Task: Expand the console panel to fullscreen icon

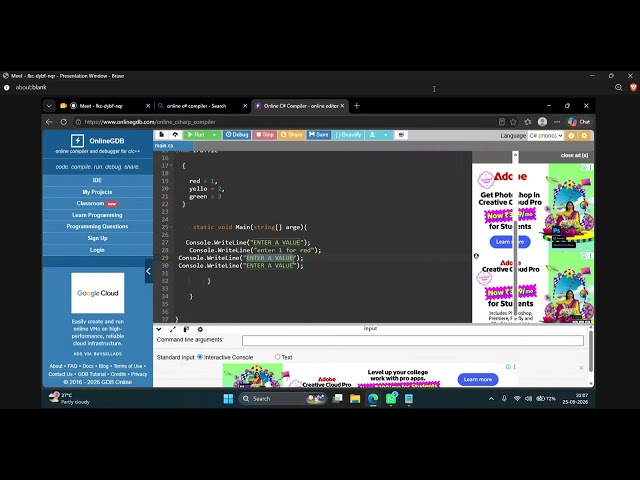Action: click(x=173, y=329)
